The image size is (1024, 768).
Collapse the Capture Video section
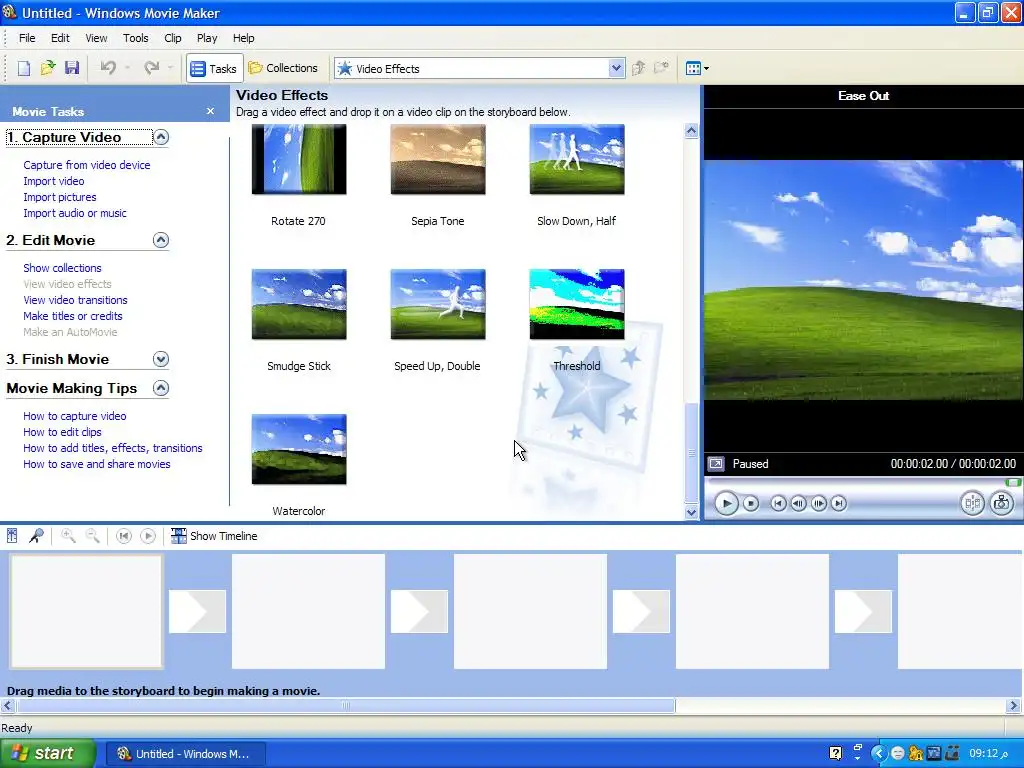coord(161,137)
